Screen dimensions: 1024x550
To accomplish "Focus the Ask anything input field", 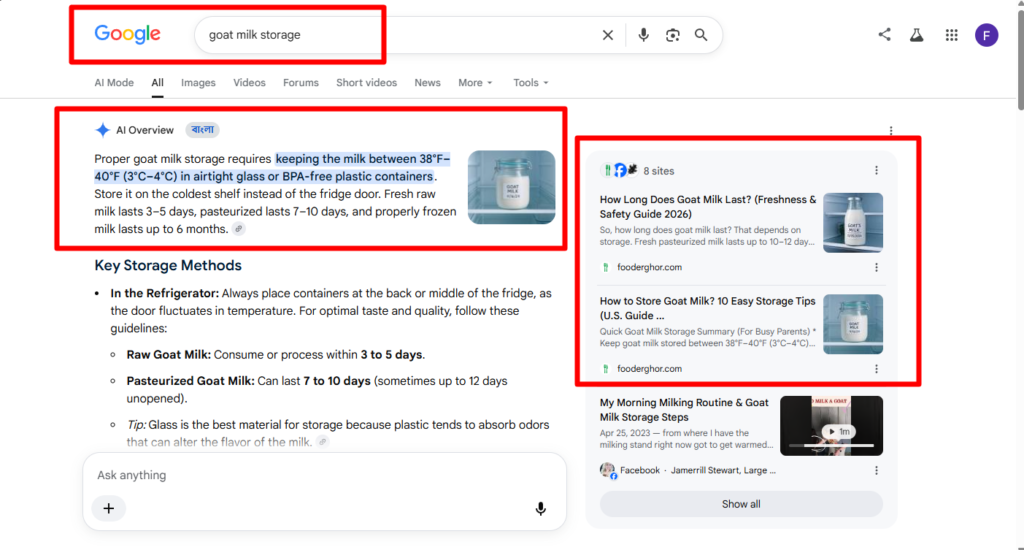I will [324, 475].
